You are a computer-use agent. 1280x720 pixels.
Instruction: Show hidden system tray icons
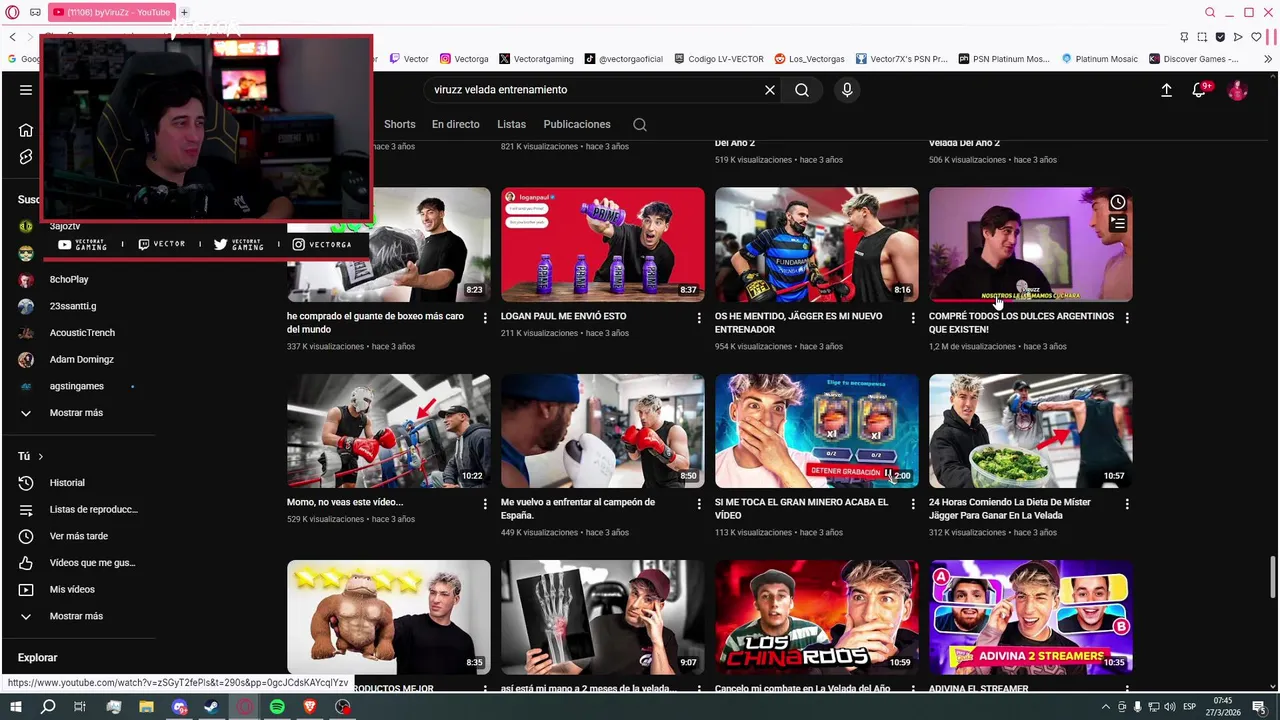pos(1105,707)
